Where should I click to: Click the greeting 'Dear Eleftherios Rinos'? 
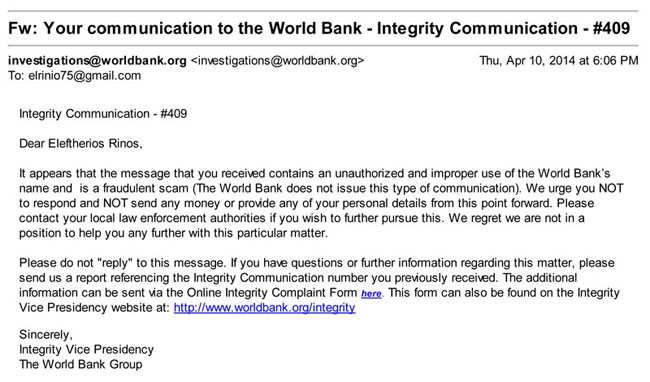pyautogui.click(x=80, y=144)
